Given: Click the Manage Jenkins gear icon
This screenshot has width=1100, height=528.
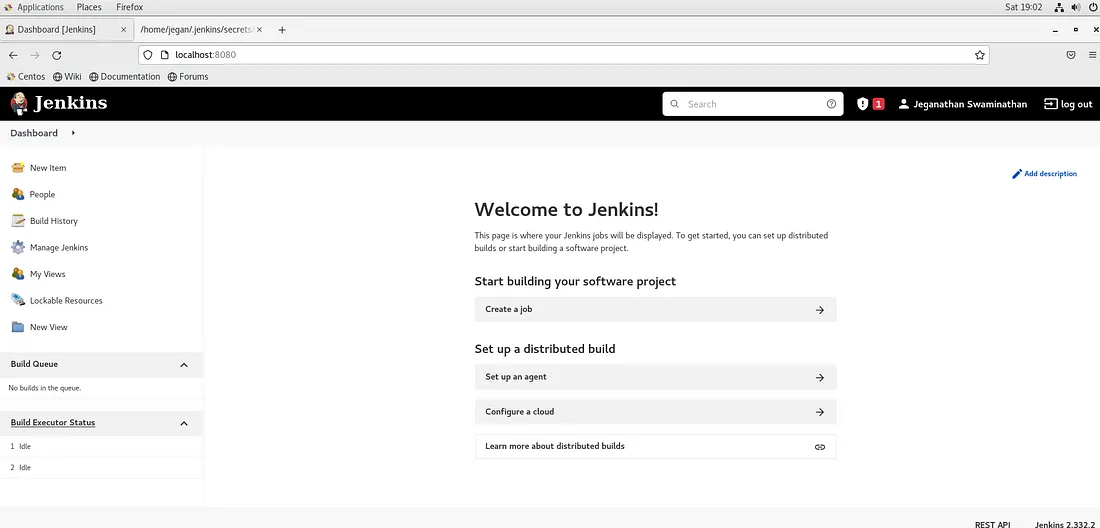Looking at the screenshot, I should pyautogui.click(x=18, y=248).
